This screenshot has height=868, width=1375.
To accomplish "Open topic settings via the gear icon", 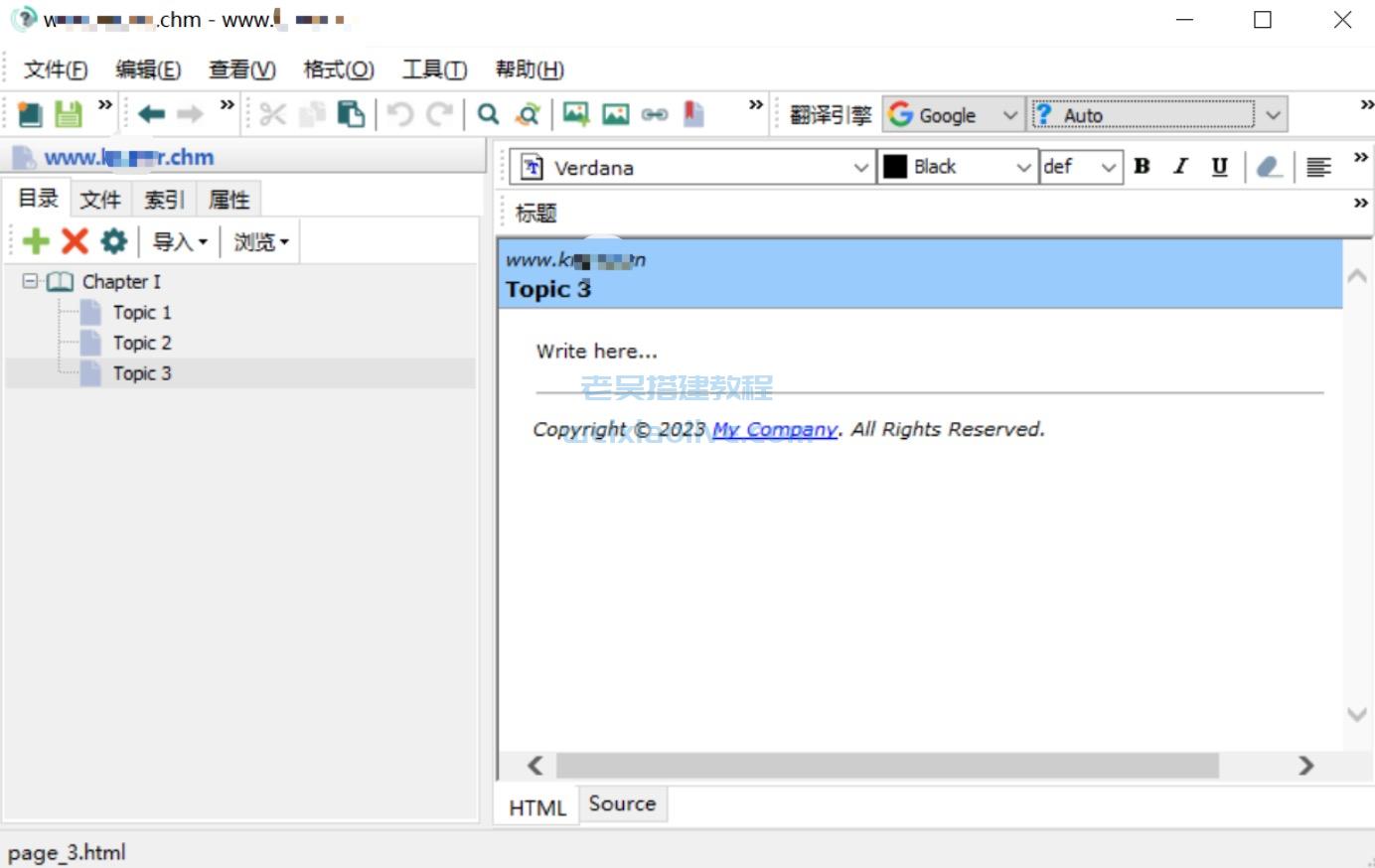I will (112, 239).
